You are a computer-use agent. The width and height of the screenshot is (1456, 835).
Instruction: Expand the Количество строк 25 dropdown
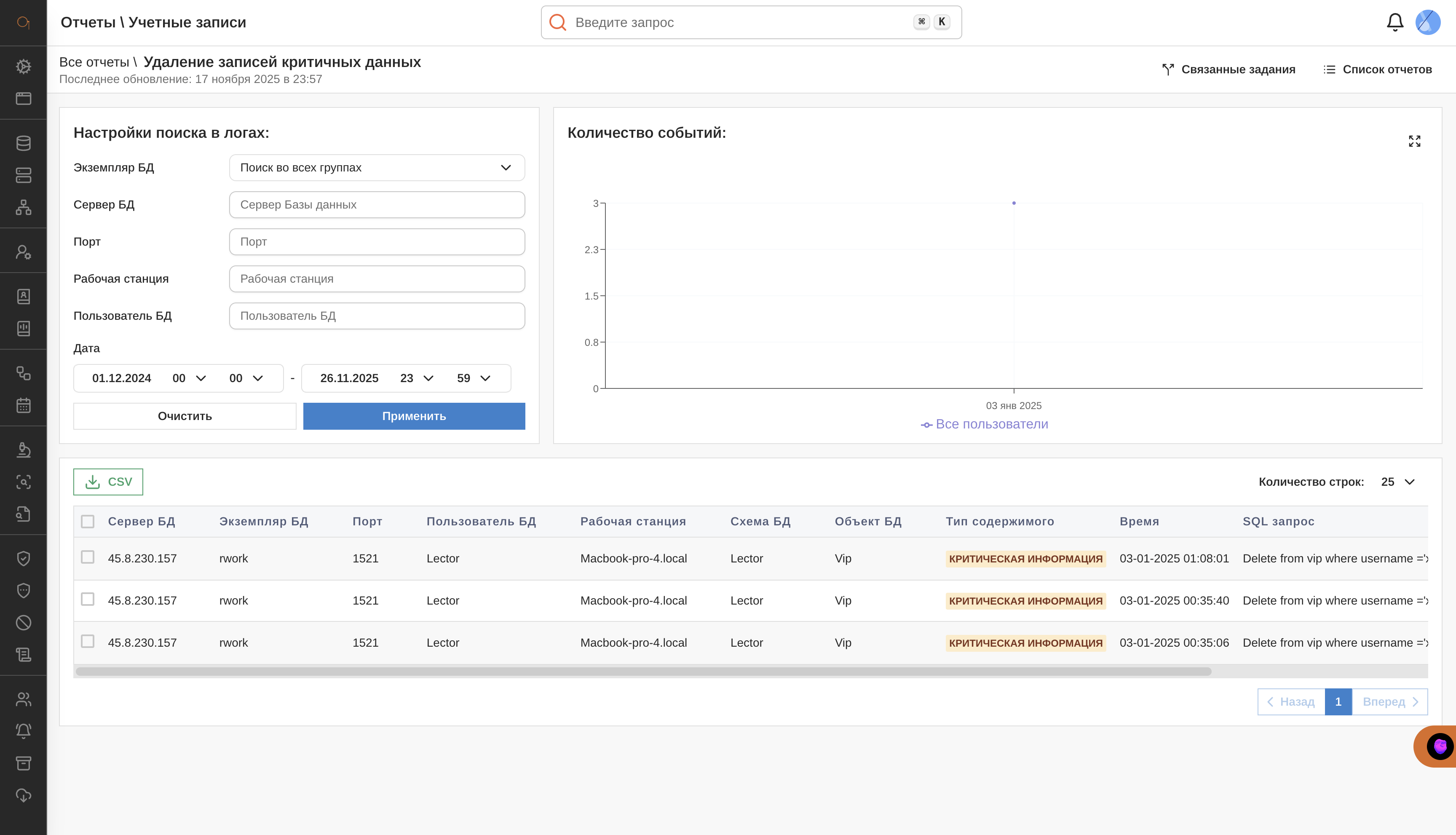(1397, 482)
